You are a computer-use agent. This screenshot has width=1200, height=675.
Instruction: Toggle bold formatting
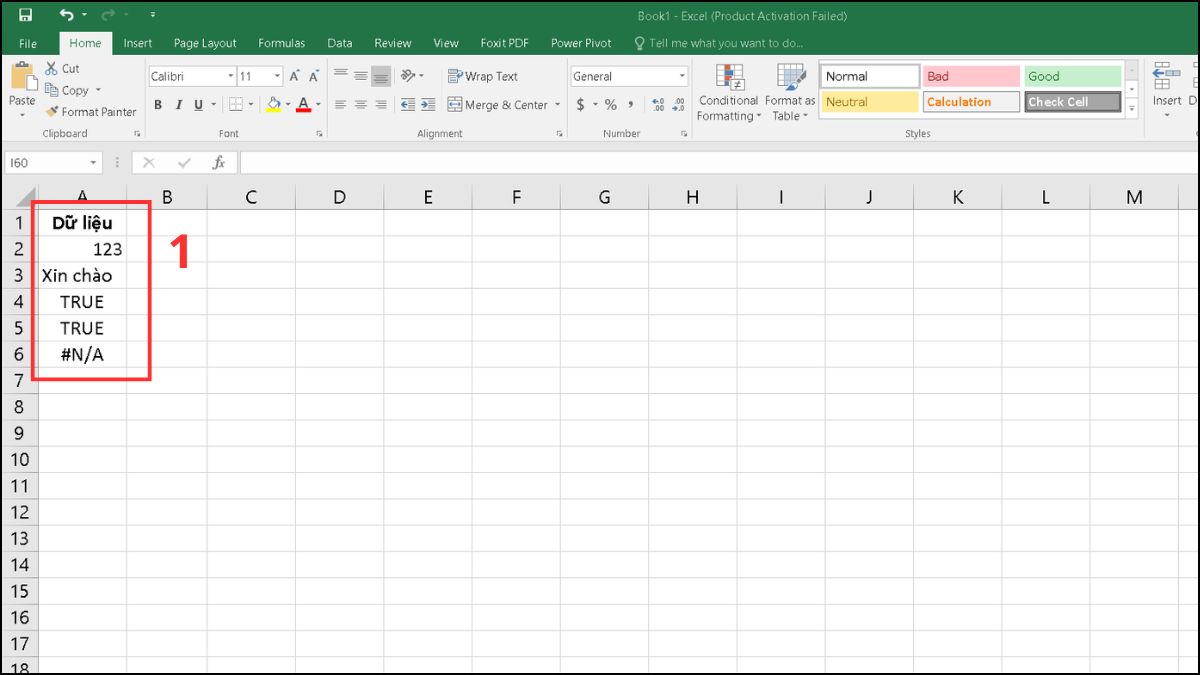point(158,103)
